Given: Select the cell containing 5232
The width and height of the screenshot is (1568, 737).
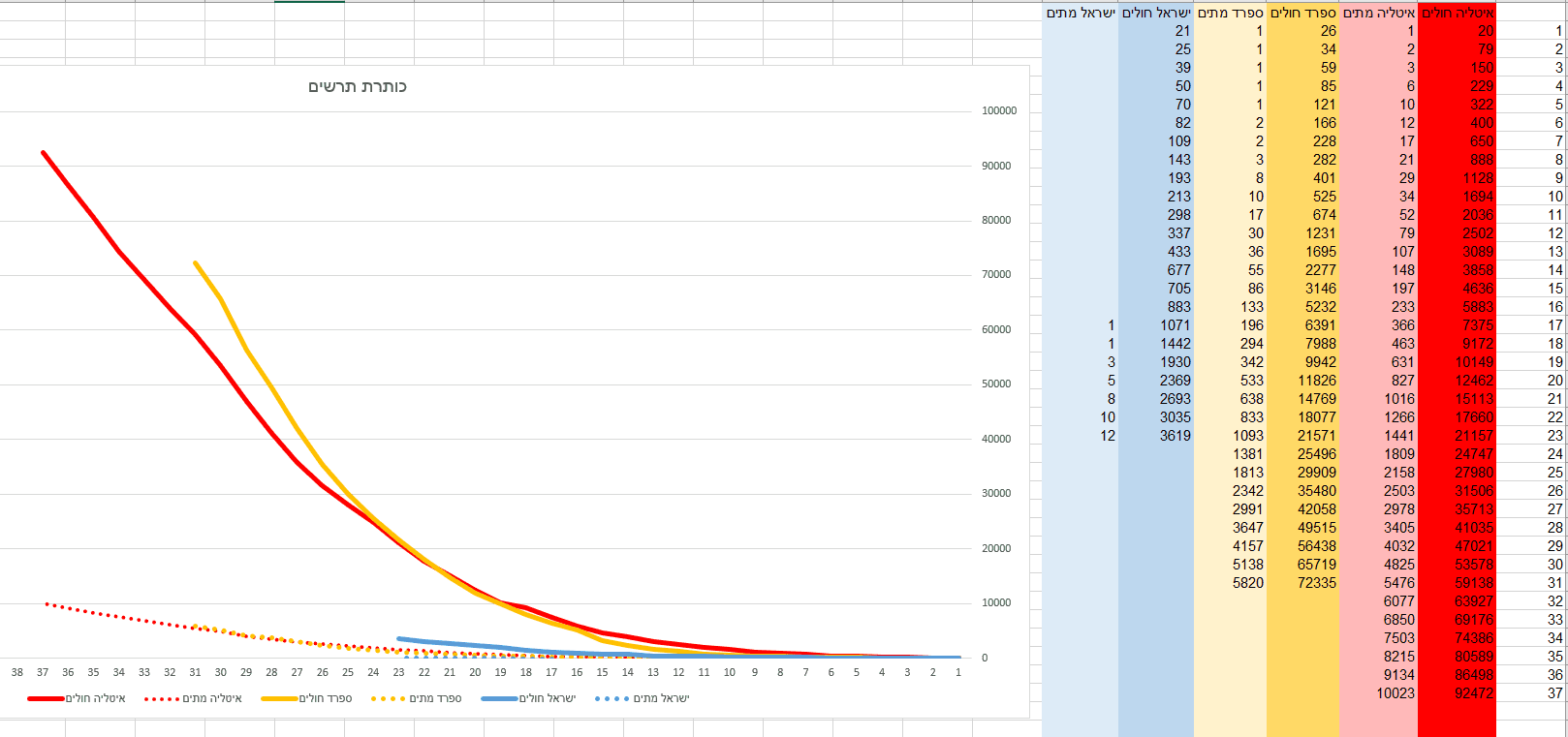Looking at the screenshot, I should click(1302, 307).
